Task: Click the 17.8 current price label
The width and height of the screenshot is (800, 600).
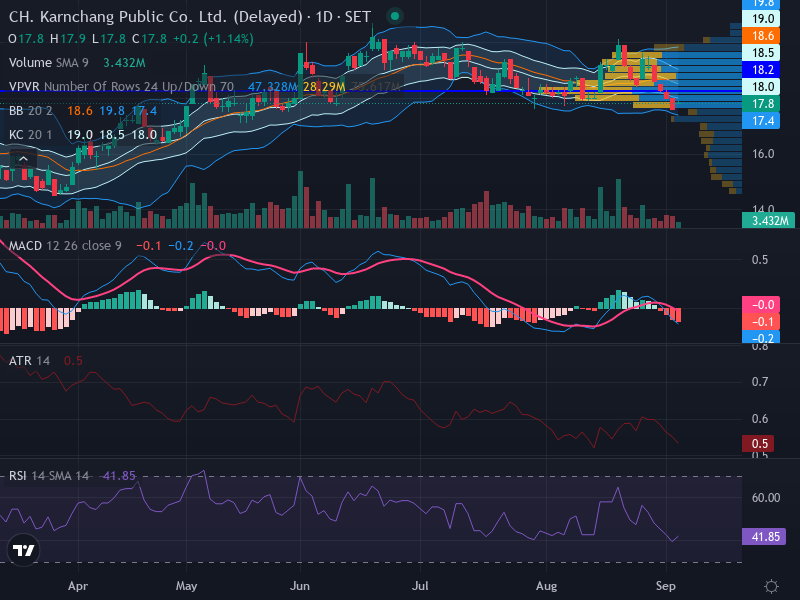Action: coord(761,104)
